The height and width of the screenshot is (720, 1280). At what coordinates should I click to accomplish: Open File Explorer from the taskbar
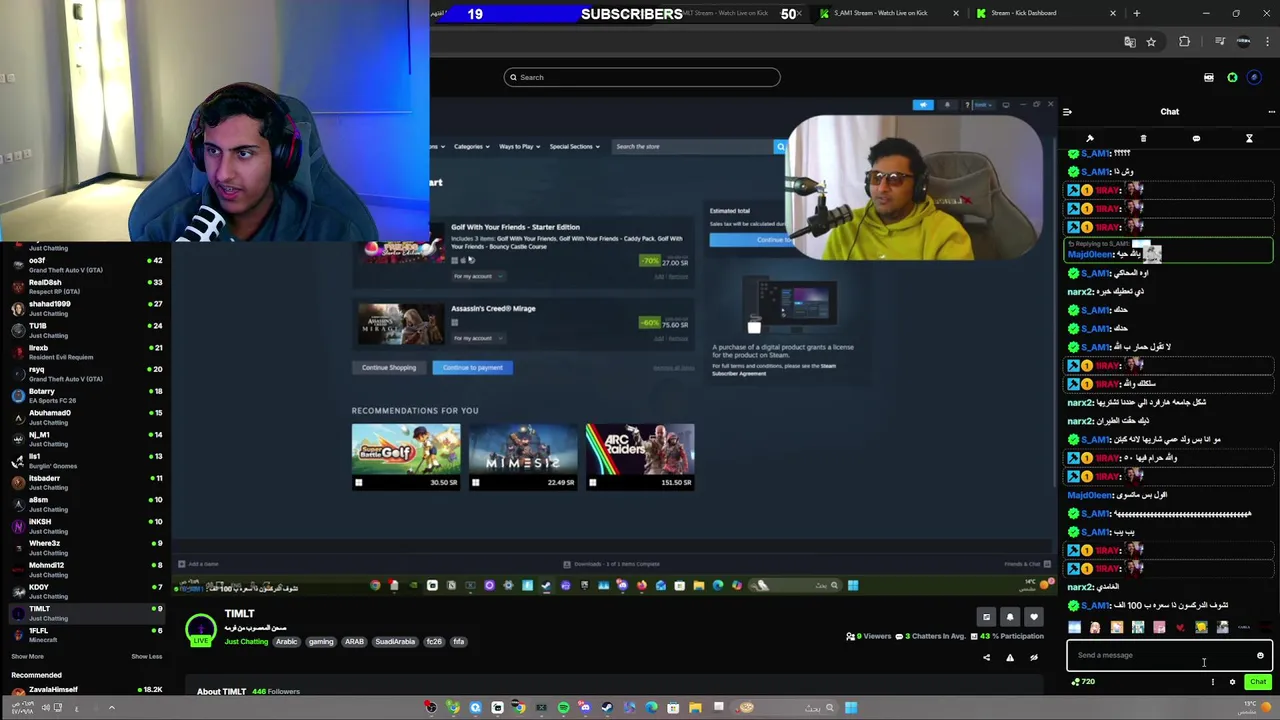click(695, 708)
